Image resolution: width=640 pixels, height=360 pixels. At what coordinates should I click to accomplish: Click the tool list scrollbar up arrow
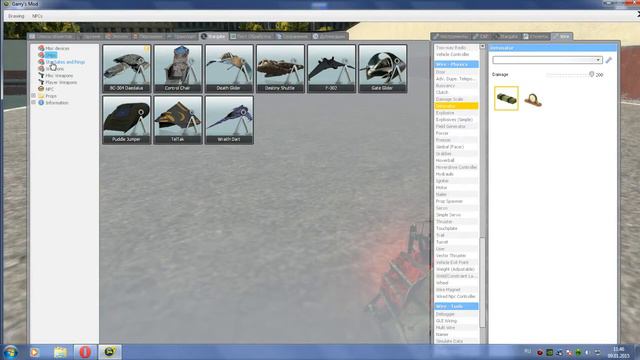(482, 47)
